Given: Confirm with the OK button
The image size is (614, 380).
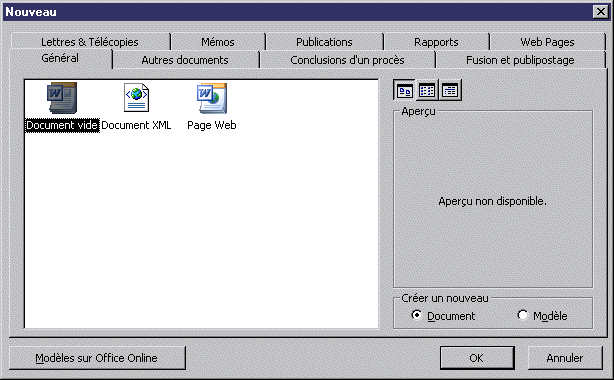Looking at the screenshot, I should [x=477, y=358].
